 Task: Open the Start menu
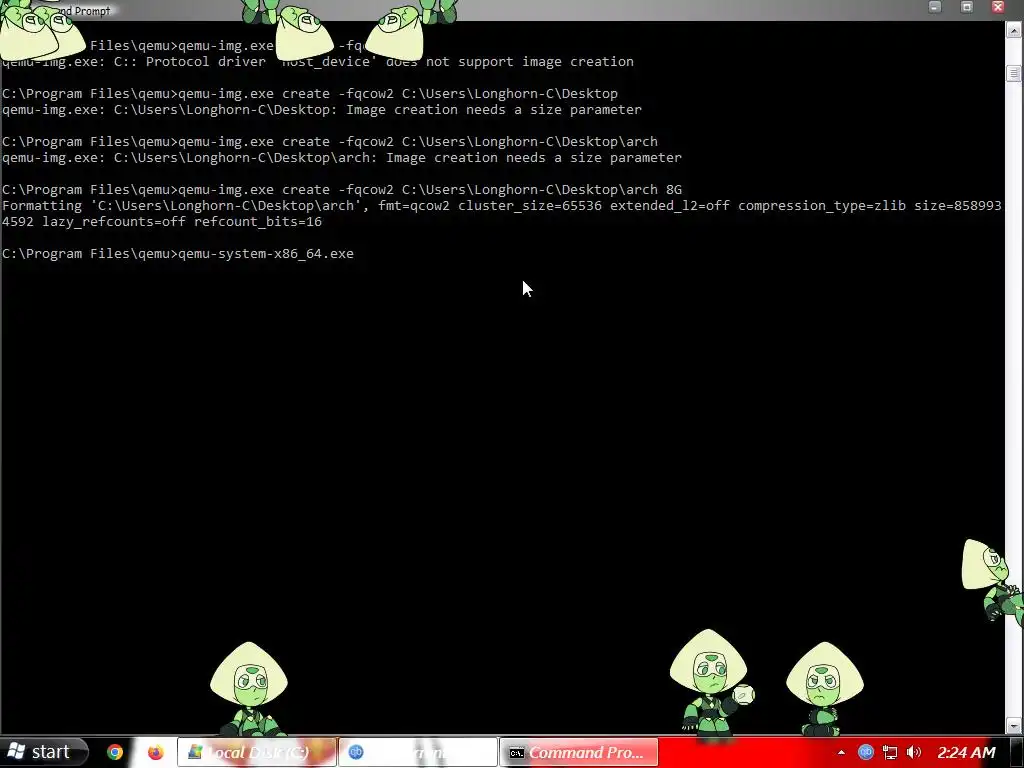[42, 752]
